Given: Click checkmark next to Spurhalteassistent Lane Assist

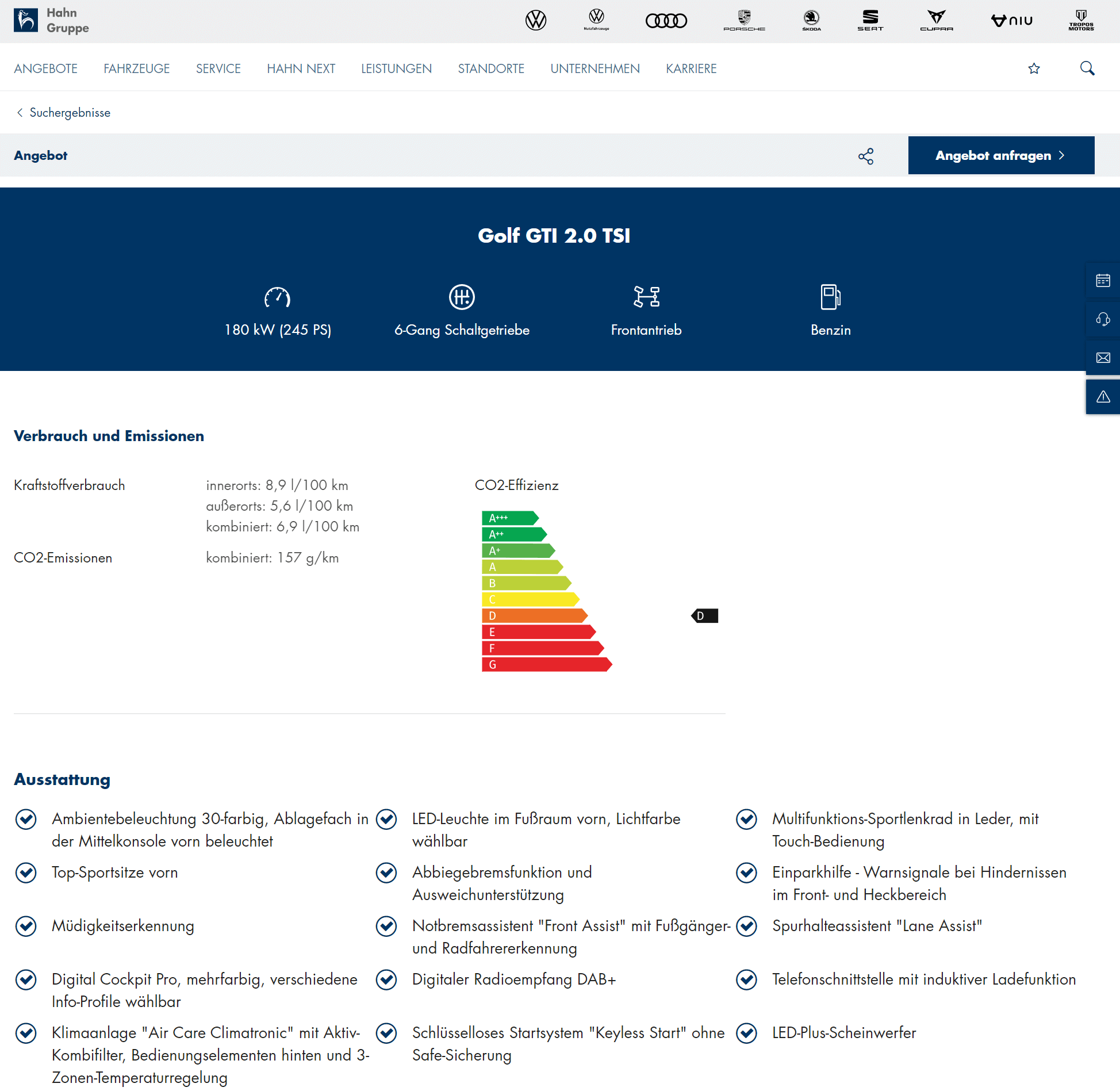Looking at the screenshot, I should pyautogui.click(x=746, y=927).
